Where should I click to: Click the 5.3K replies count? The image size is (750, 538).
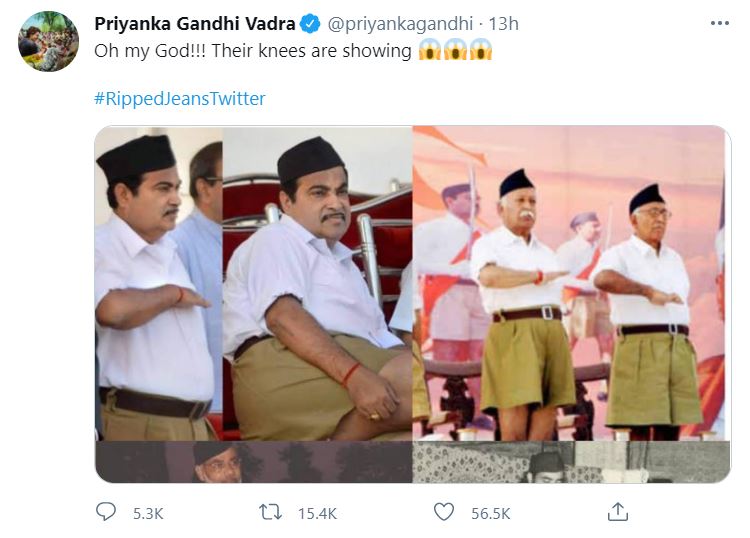pyautogui.click(x=147, y=513)
